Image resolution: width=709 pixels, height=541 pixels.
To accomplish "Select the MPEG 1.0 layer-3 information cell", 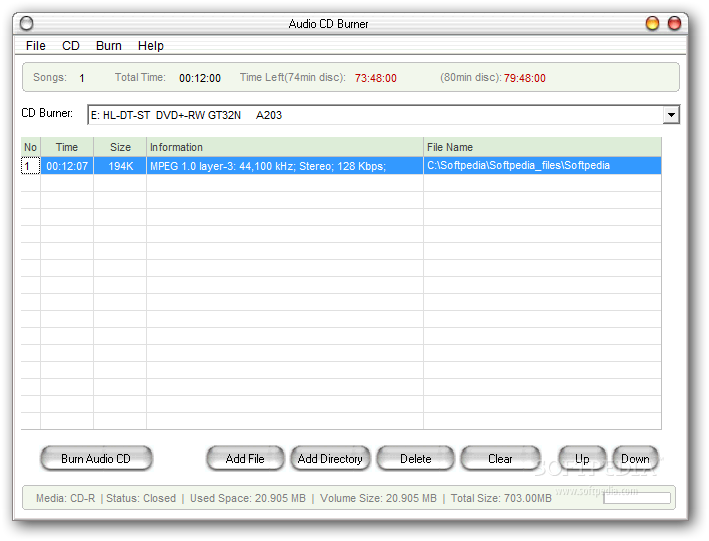I will (285, 166).
